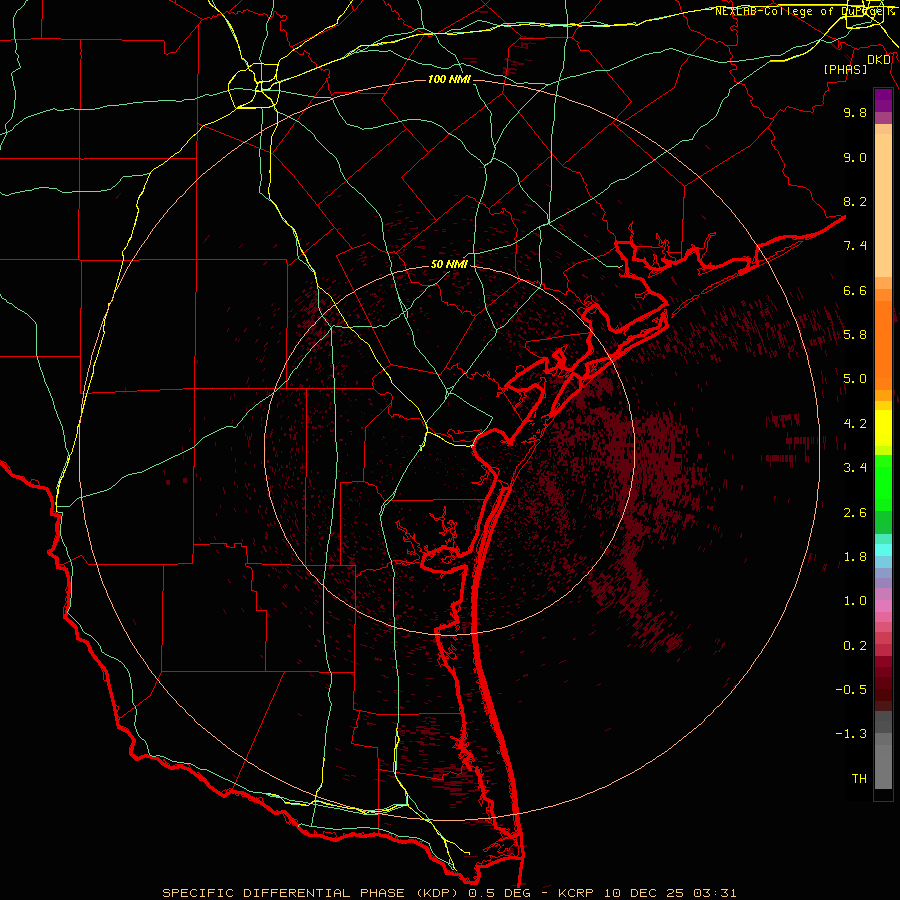Select the 3.4 legend value
The image size is (900, 900).
[855, 468]
